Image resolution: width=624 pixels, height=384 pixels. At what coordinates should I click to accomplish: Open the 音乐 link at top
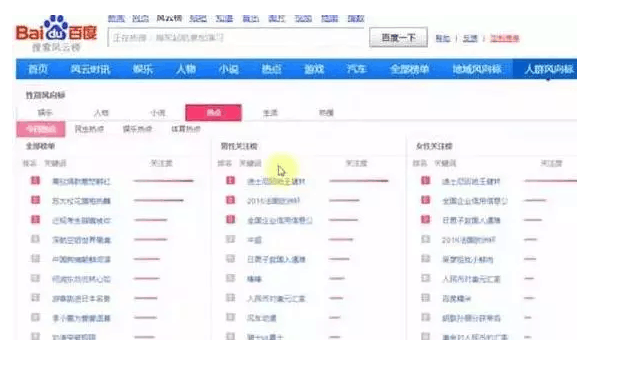(x=251, y=18)
